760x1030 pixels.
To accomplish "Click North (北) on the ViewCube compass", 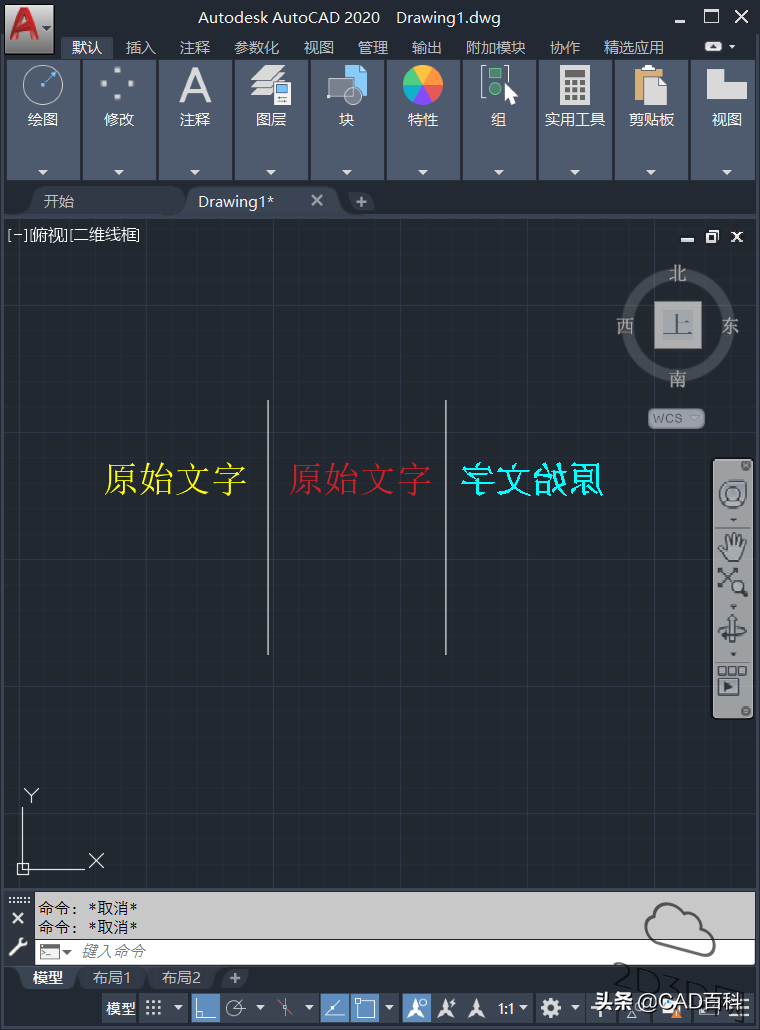I will click(x=677, y=273).
